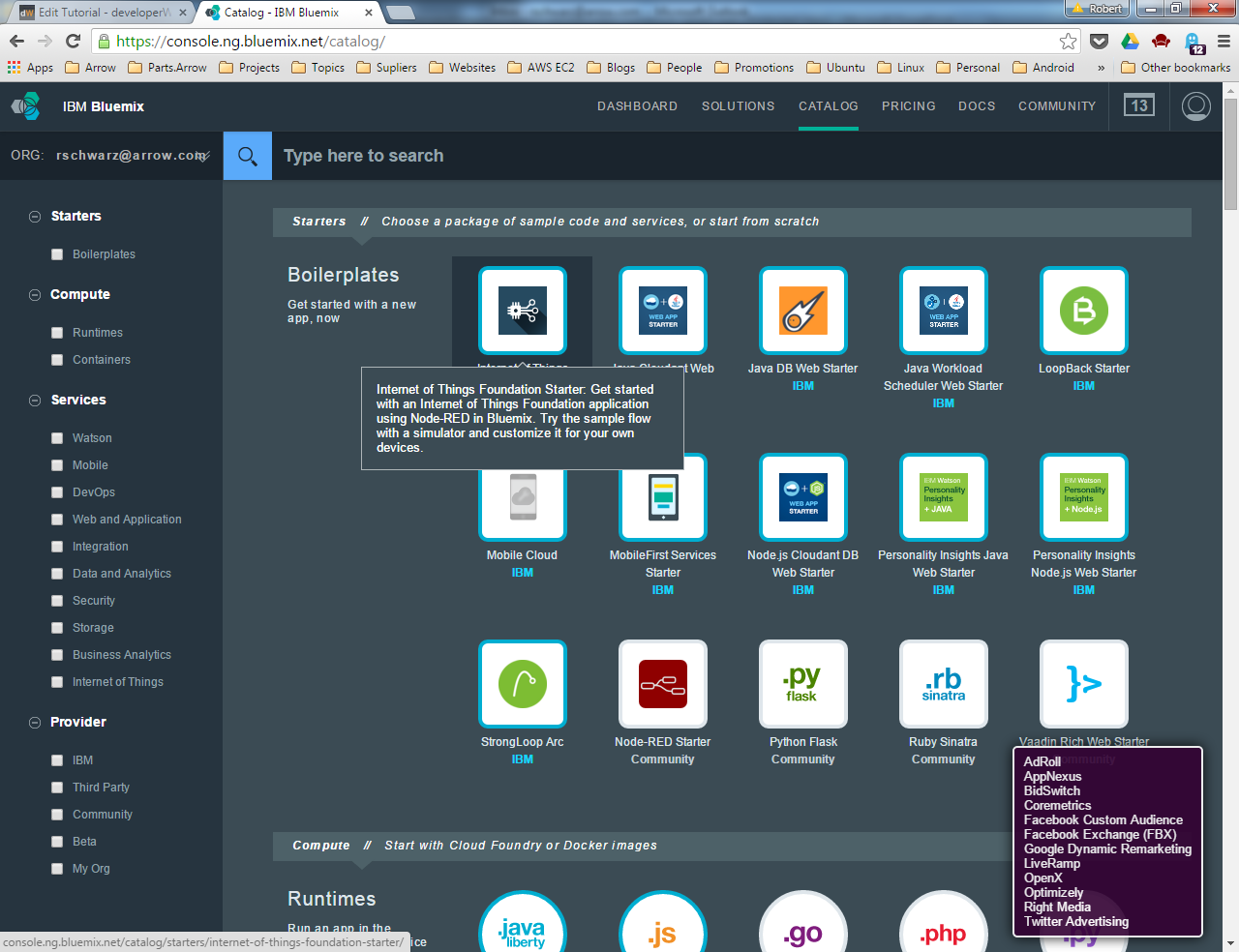Open the PRICING nav item

(x=908, y=106)
